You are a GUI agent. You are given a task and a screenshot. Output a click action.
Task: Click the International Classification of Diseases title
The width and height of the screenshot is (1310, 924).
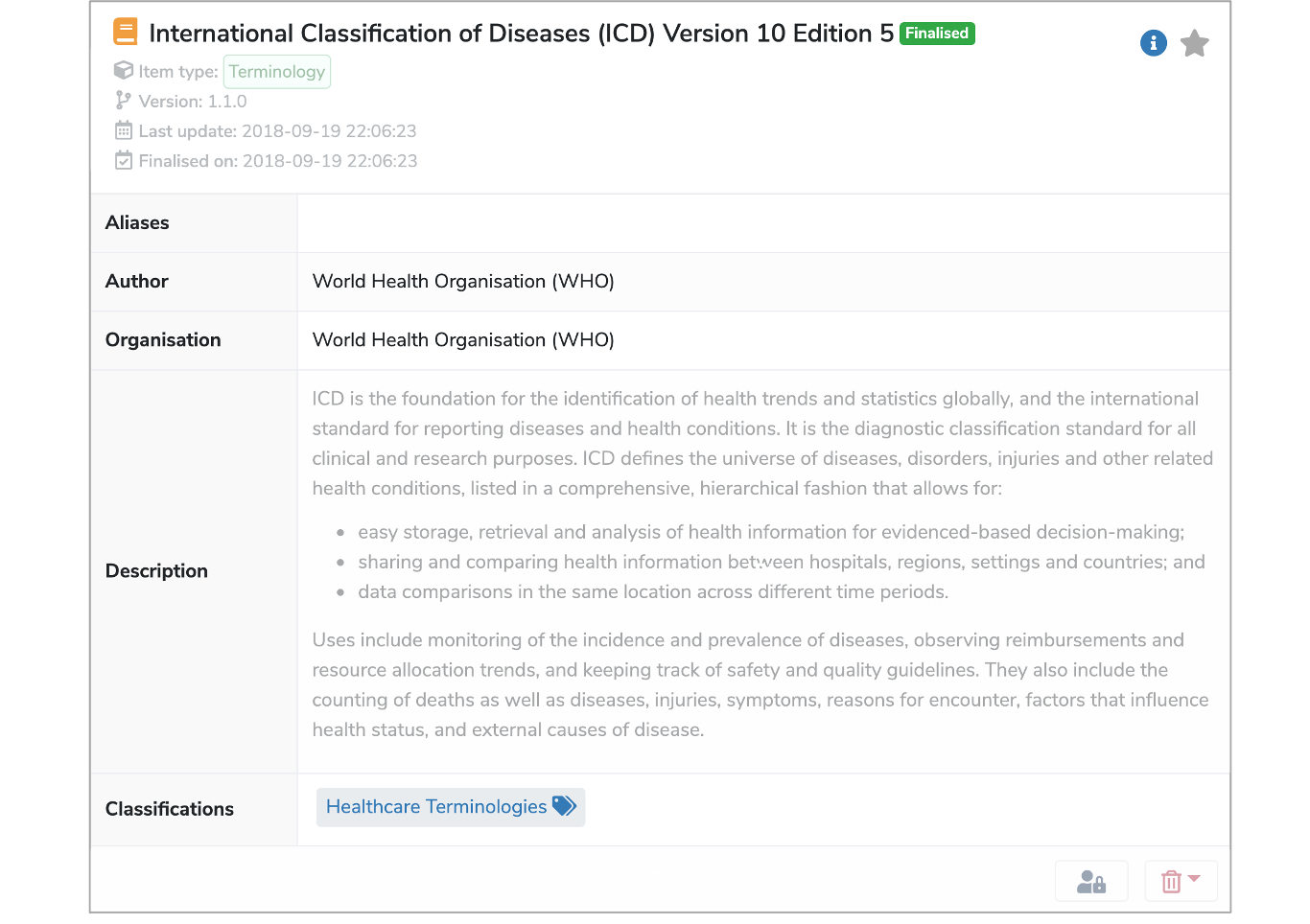point(522,34)
